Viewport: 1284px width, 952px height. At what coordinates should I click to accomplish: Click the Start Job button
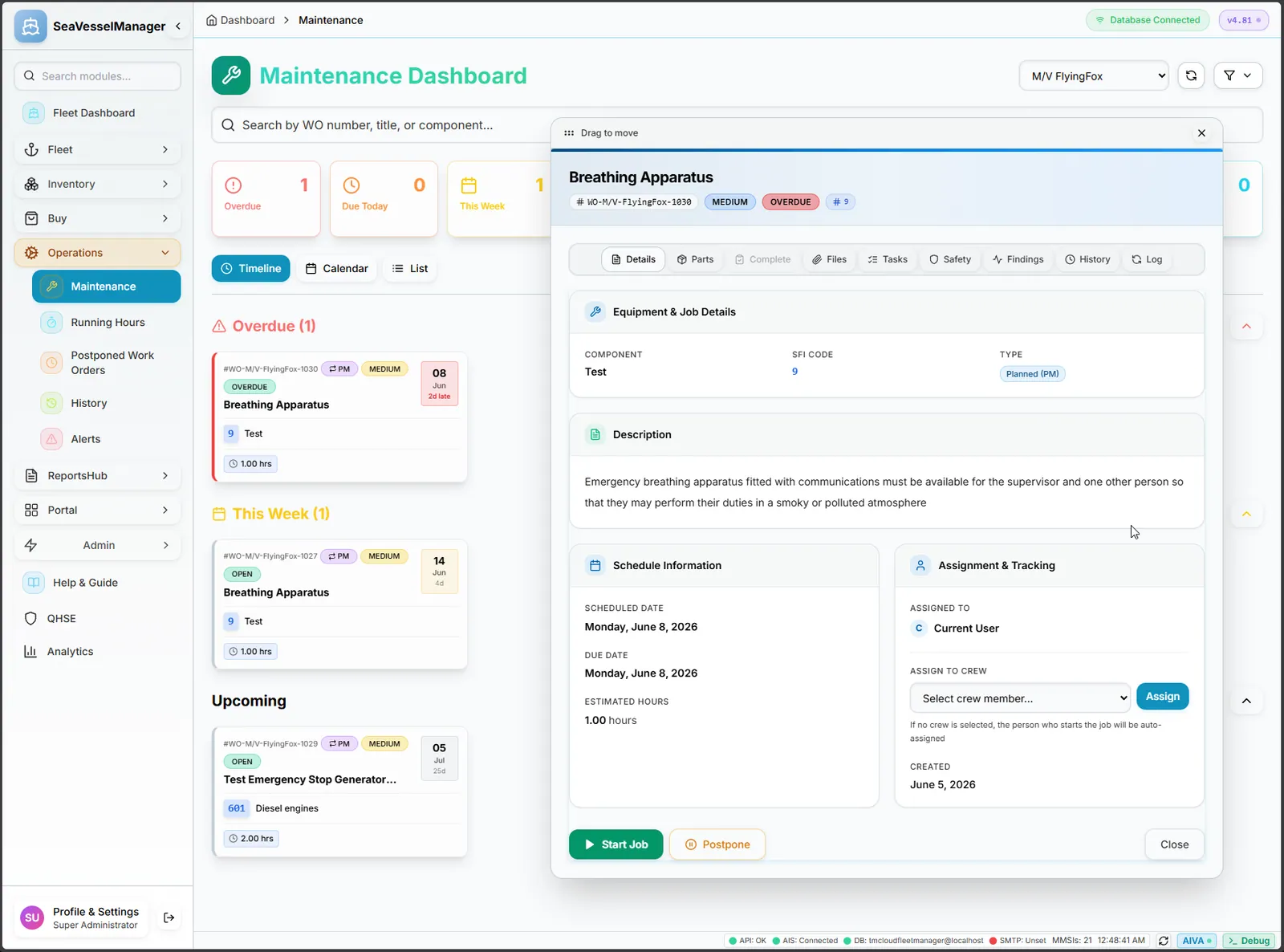616,844
